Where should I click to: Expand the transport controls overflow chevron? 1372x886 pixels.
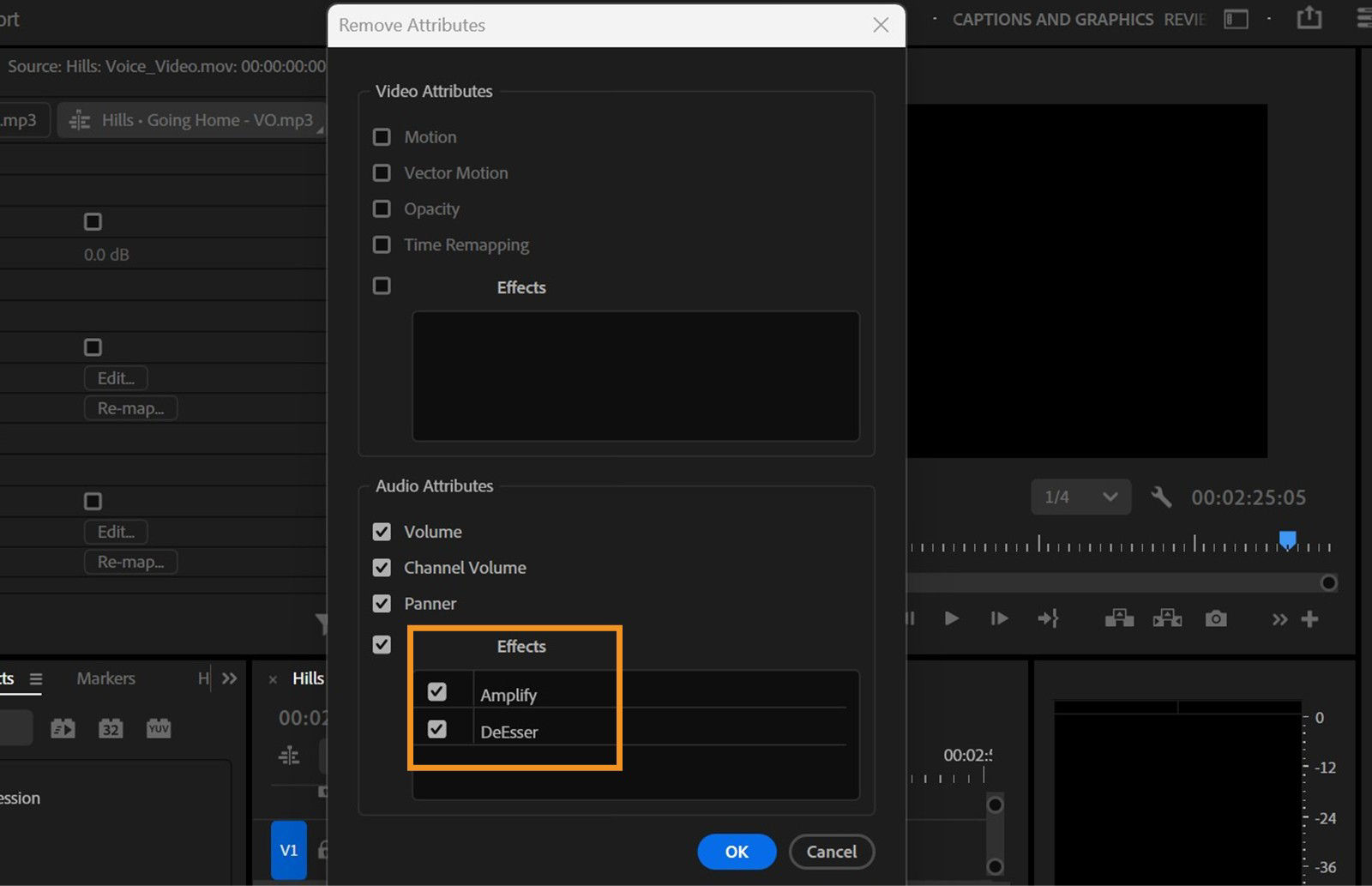point(1279,618)
